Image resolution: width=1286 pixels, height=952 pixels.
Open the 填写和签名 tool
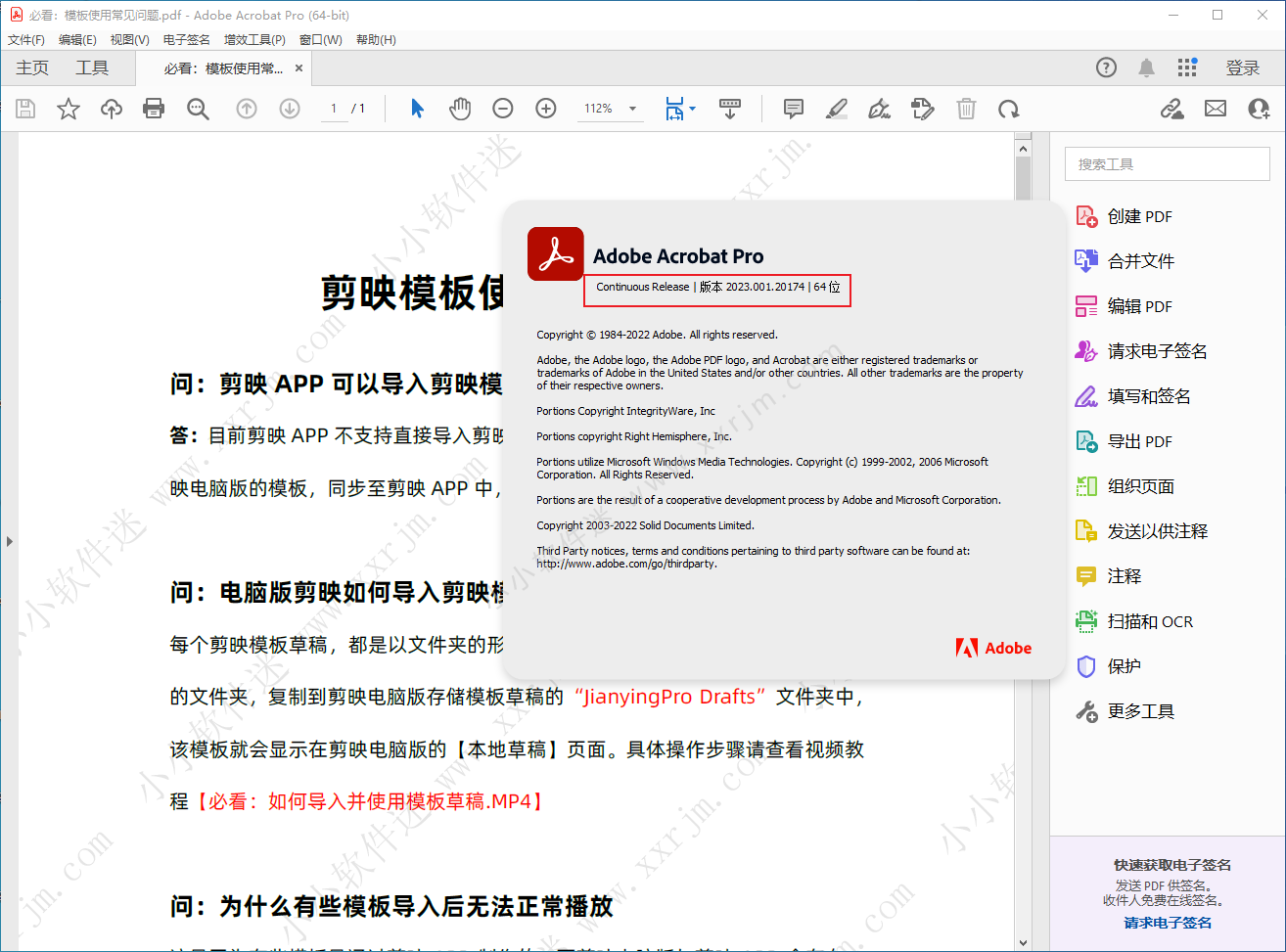click(1133, 396)
